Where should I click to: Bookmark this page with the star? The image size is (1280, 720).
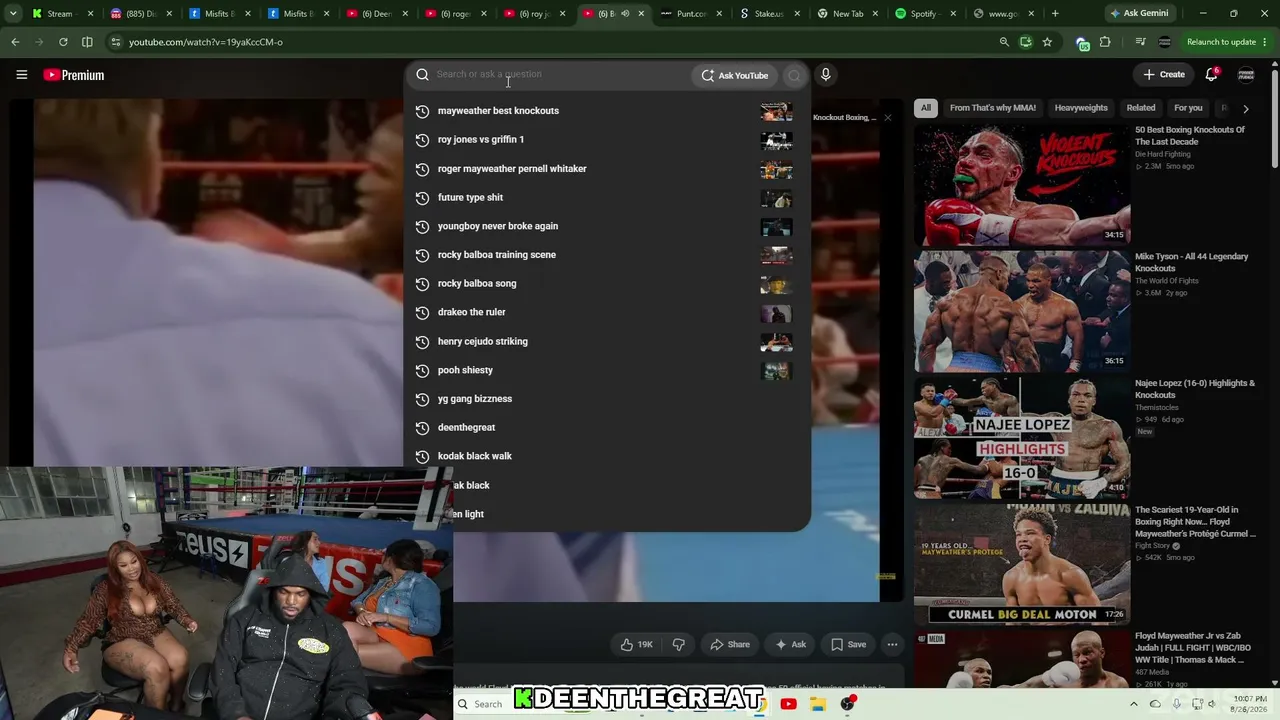[1047, 42]
